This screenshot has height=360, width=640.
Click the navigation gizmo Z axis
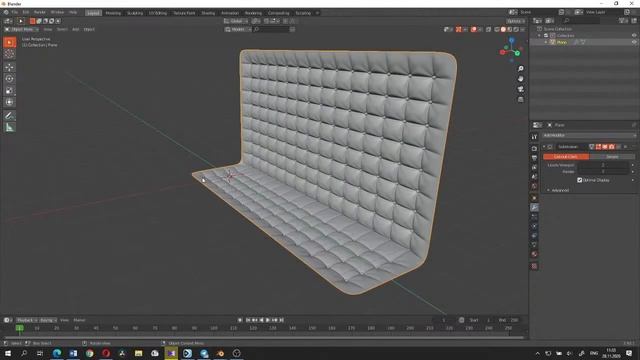[511, 40]
